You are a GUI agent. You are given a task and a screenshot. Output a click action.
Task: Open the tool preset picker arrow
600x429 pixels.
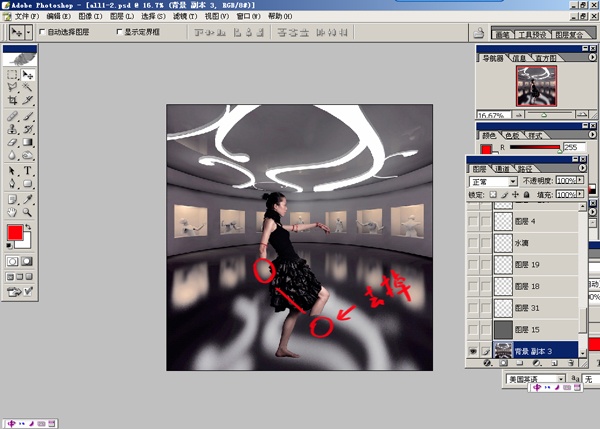(28, 33)
